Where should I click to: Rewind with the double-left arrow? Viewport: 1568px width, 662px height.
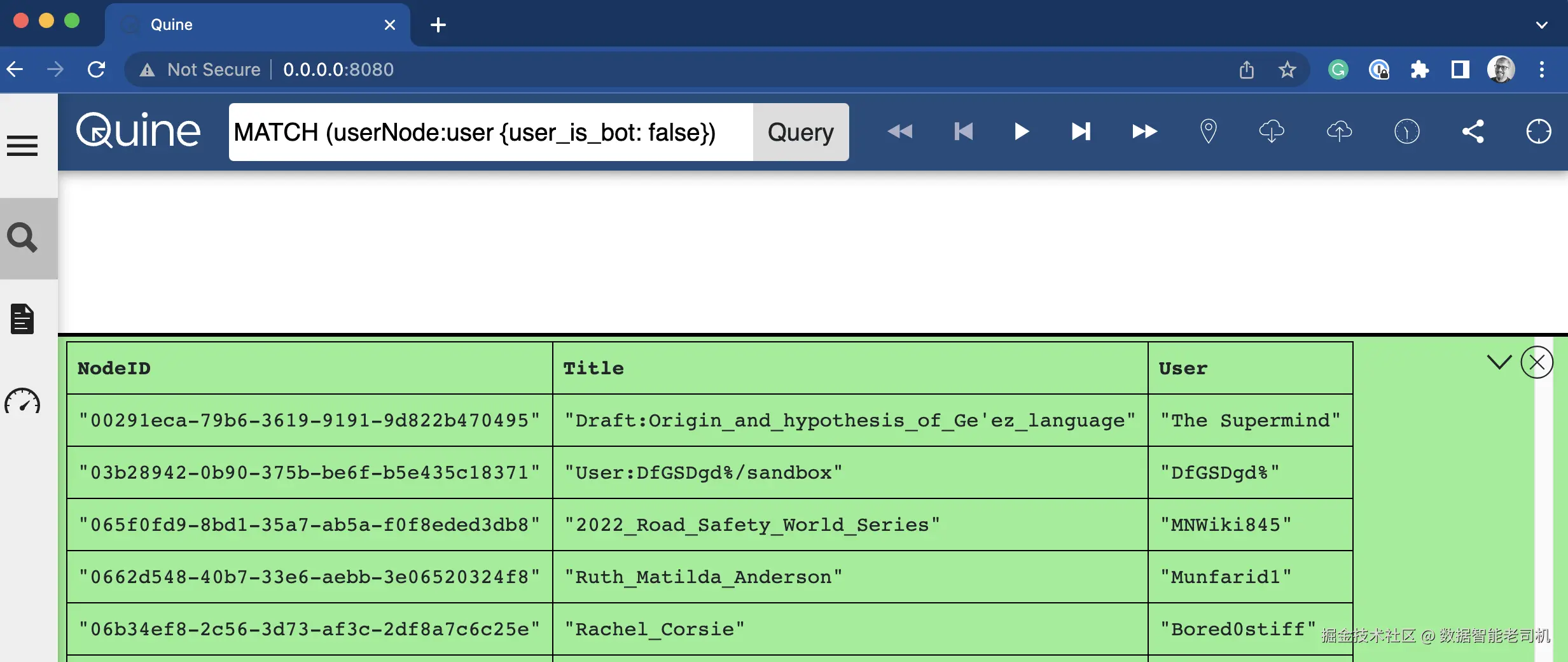899,132
